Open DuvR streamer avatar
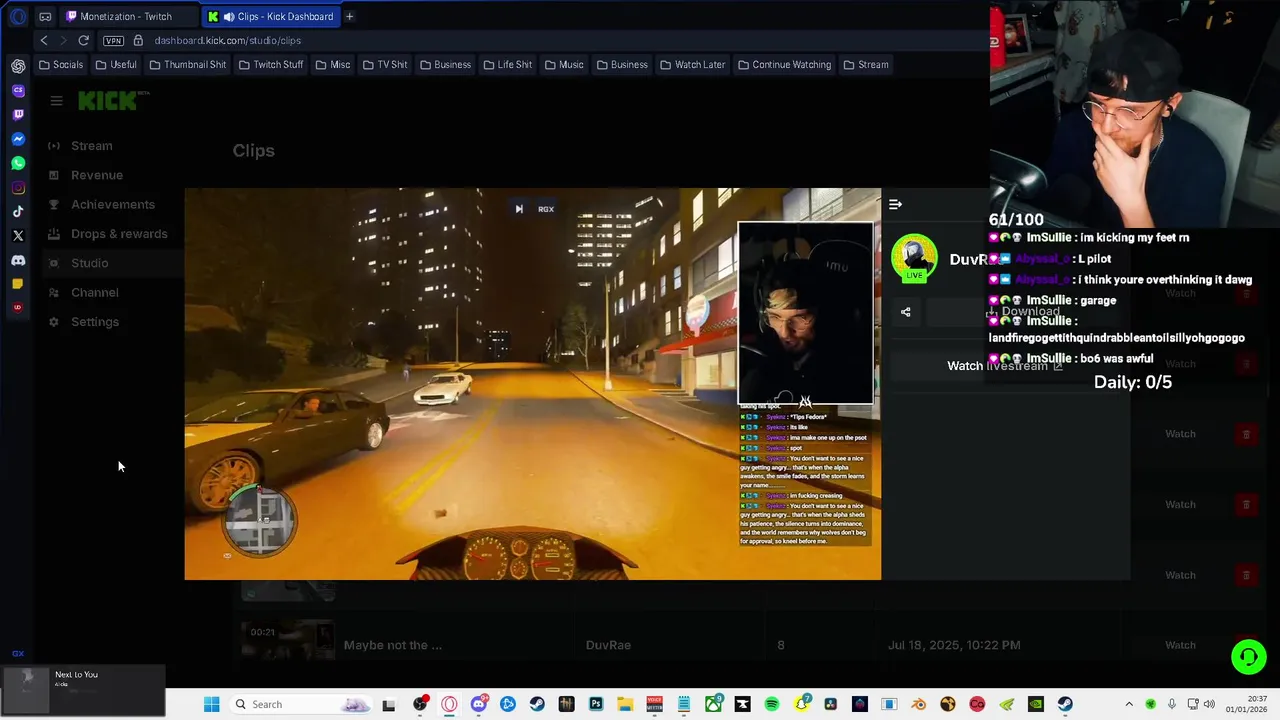 point(914,258)
